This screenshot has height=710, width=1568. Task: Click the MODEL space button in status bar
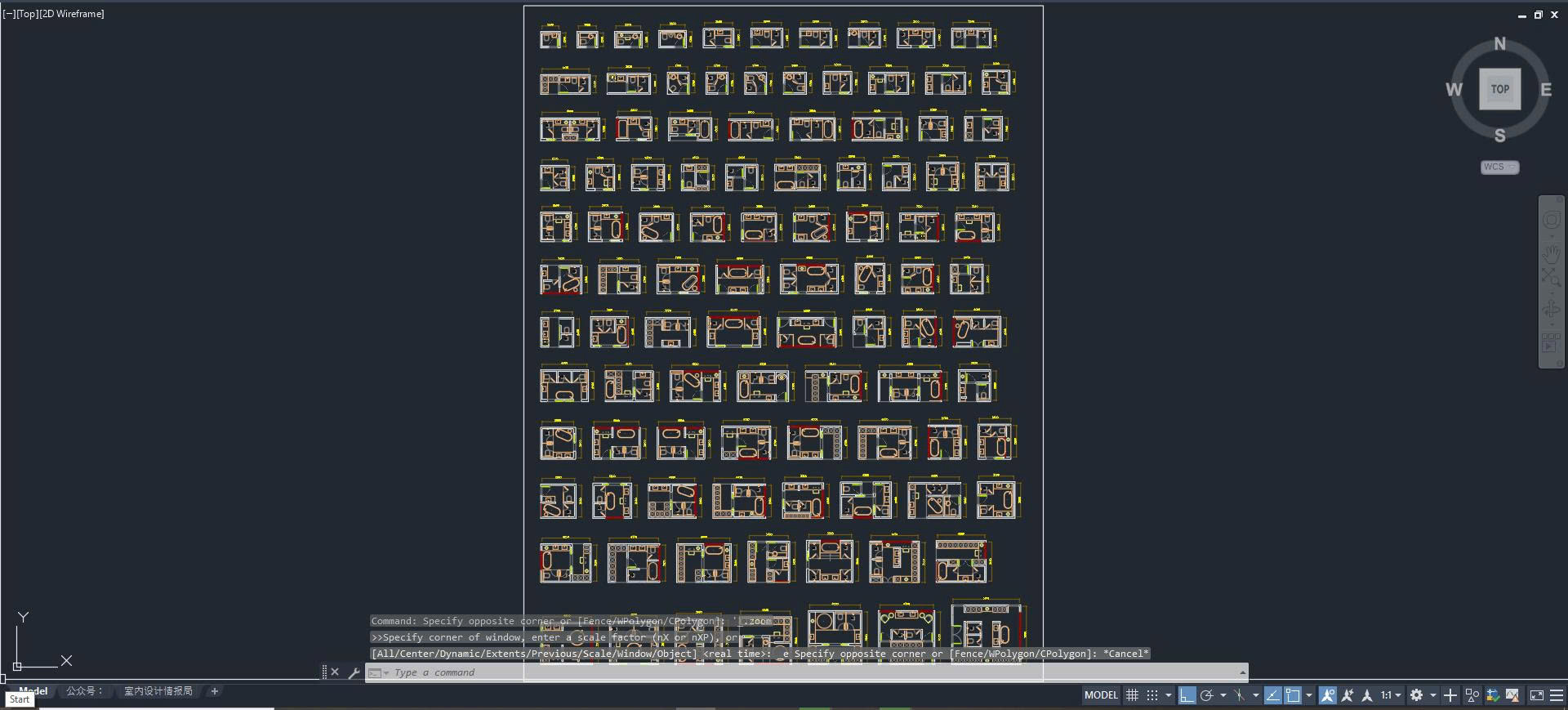(x=1101, y=695)
